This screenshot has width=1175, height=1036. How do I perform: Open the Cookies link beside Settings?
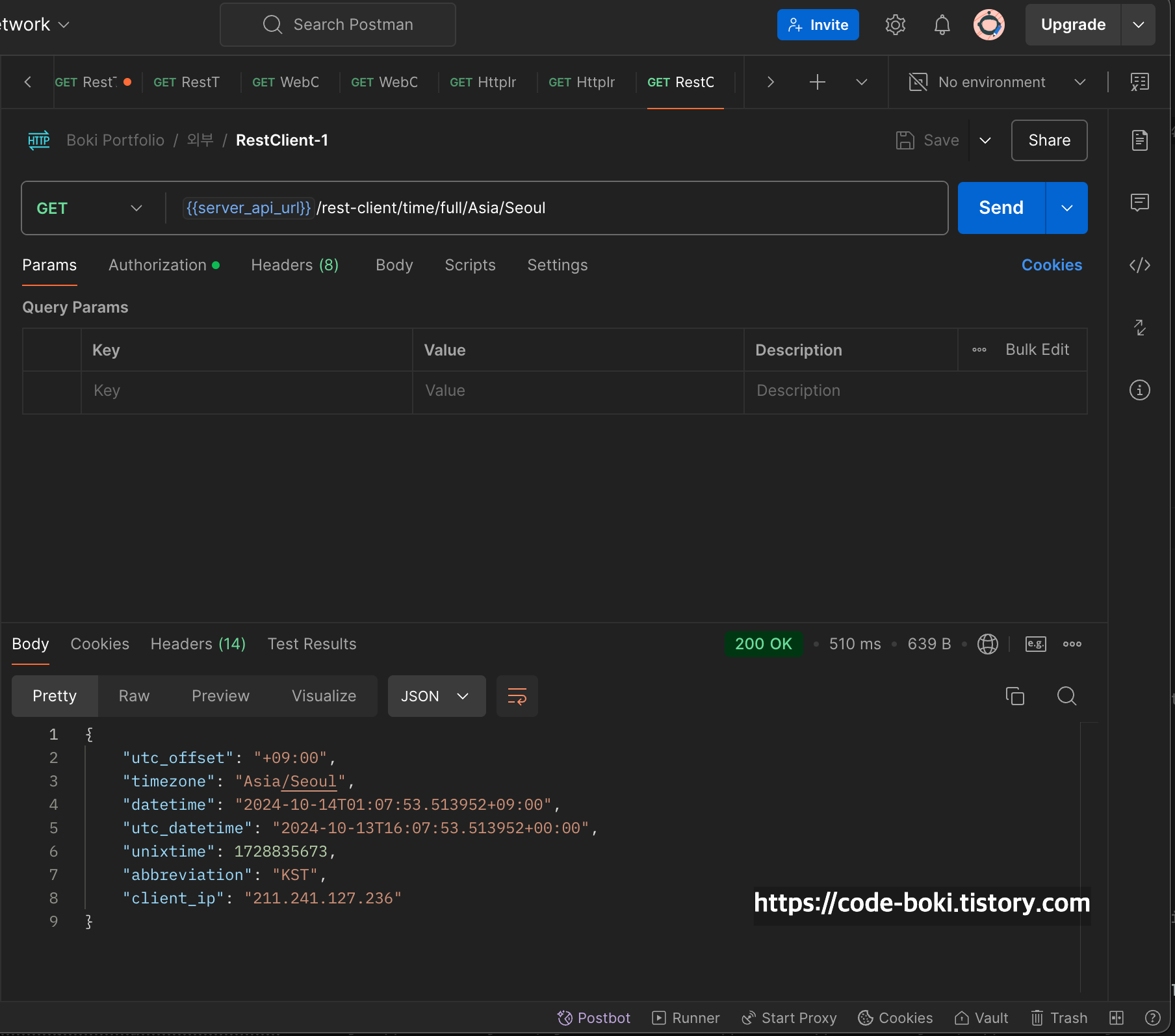tap(1052, 265)
